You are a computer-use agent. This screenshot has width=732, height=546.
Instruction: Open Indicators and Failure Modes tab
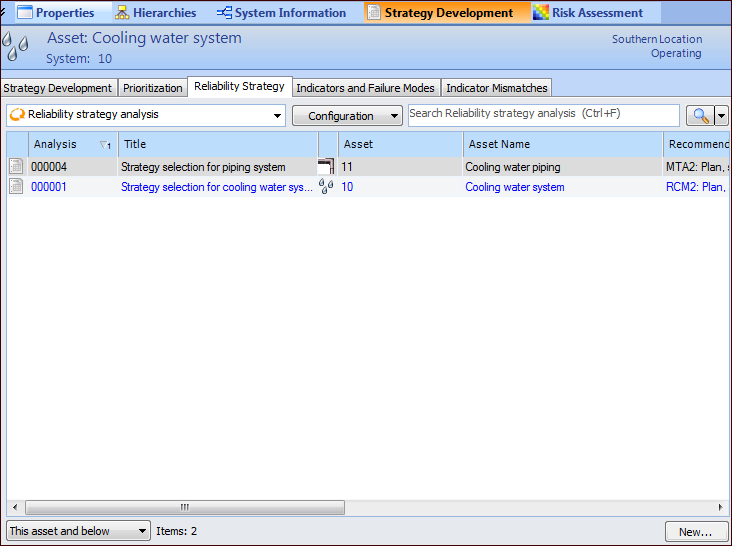pos(366,88)
